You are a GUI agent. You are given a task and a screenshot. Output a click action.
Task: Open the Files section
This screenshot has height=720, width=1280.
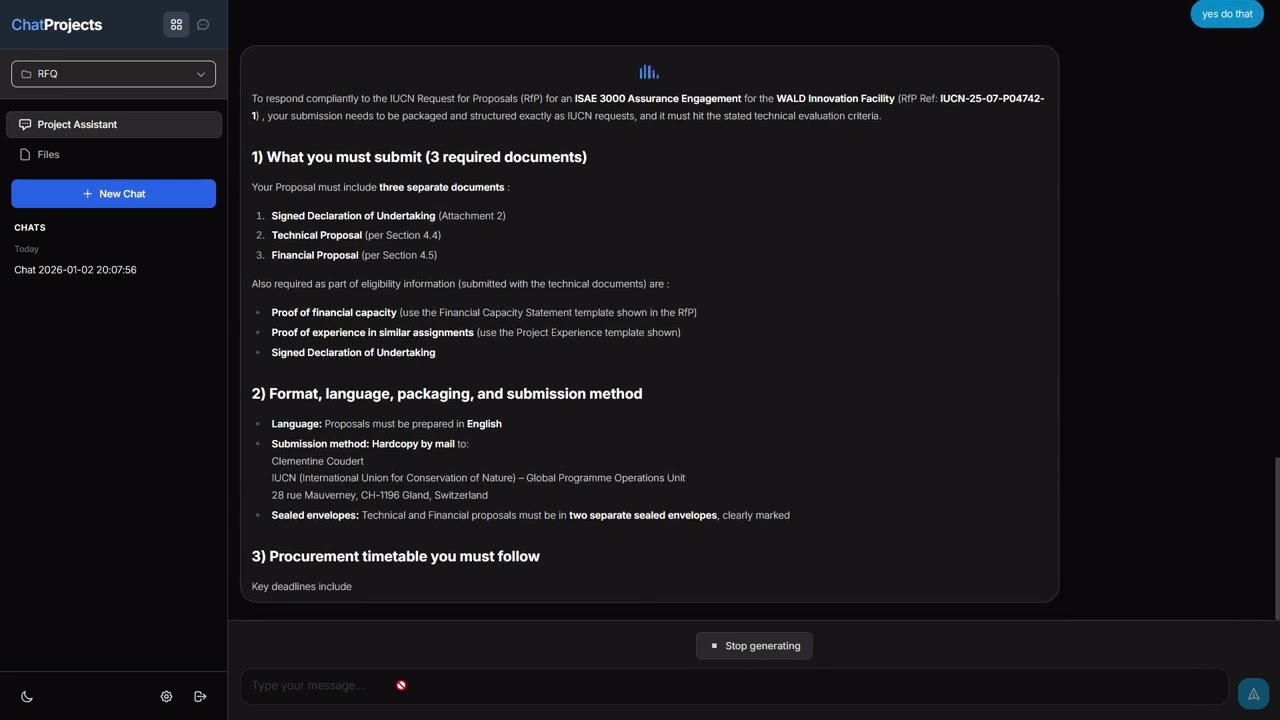tap(49, 155)
